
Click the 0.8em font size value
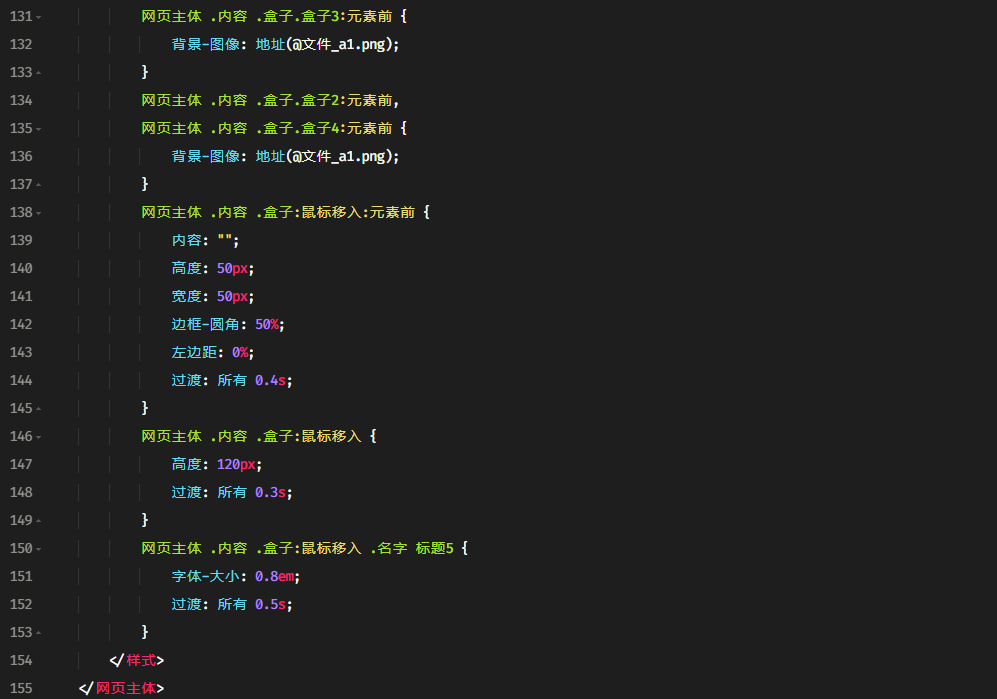point(274,576)
